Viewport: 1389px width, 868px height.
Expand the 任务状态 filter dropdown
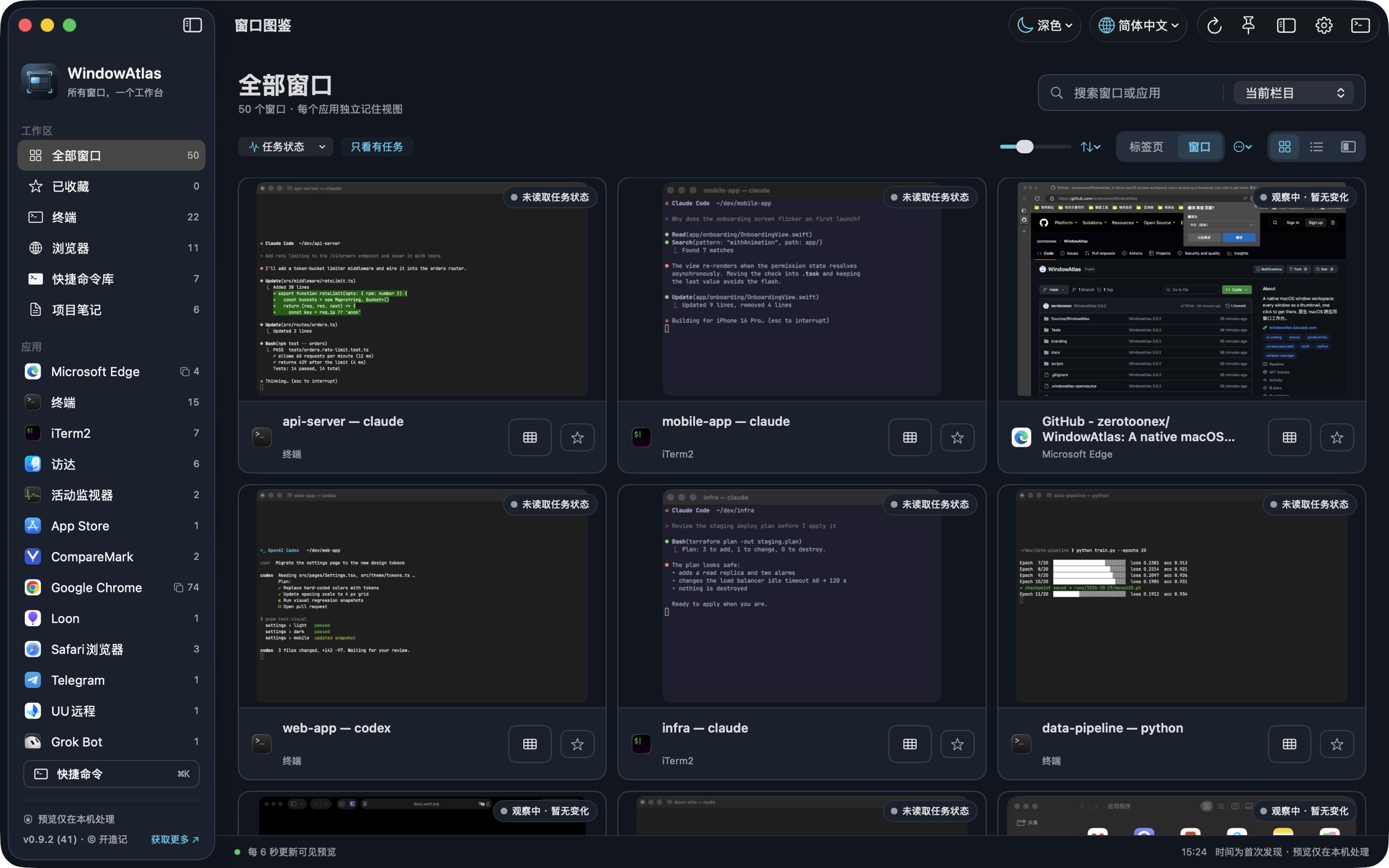285,147
